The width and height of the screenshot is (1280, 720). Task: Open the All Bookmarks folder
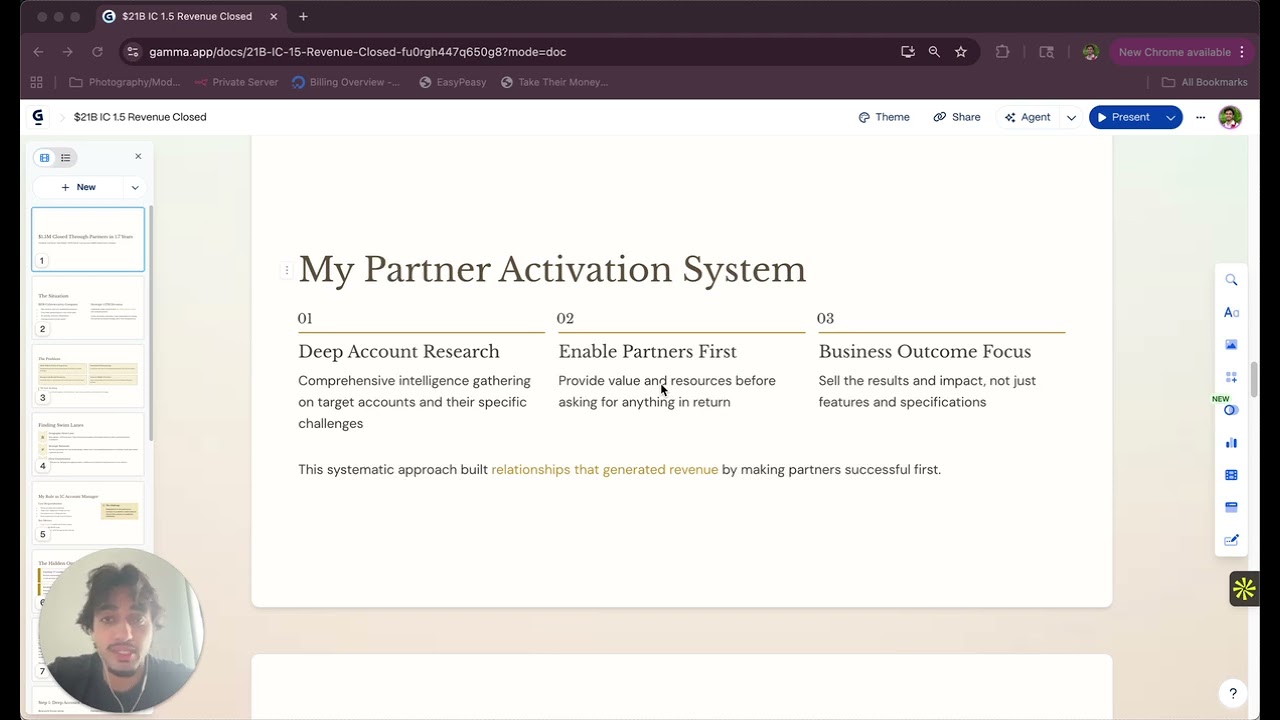[x=1204, y=82]
